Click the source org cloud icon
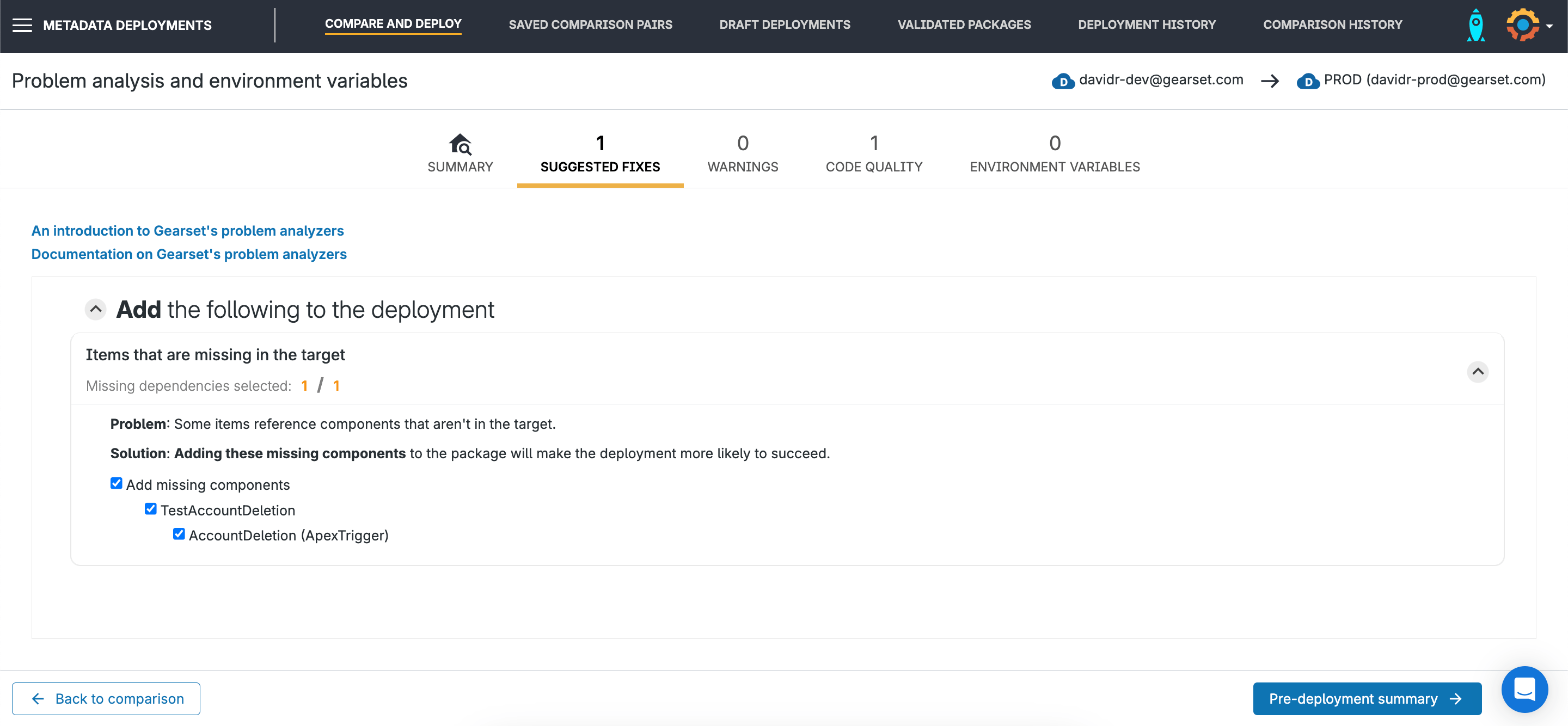Screen dimensions: 1568x726 pyautogui.click(x=1063, y=81)
